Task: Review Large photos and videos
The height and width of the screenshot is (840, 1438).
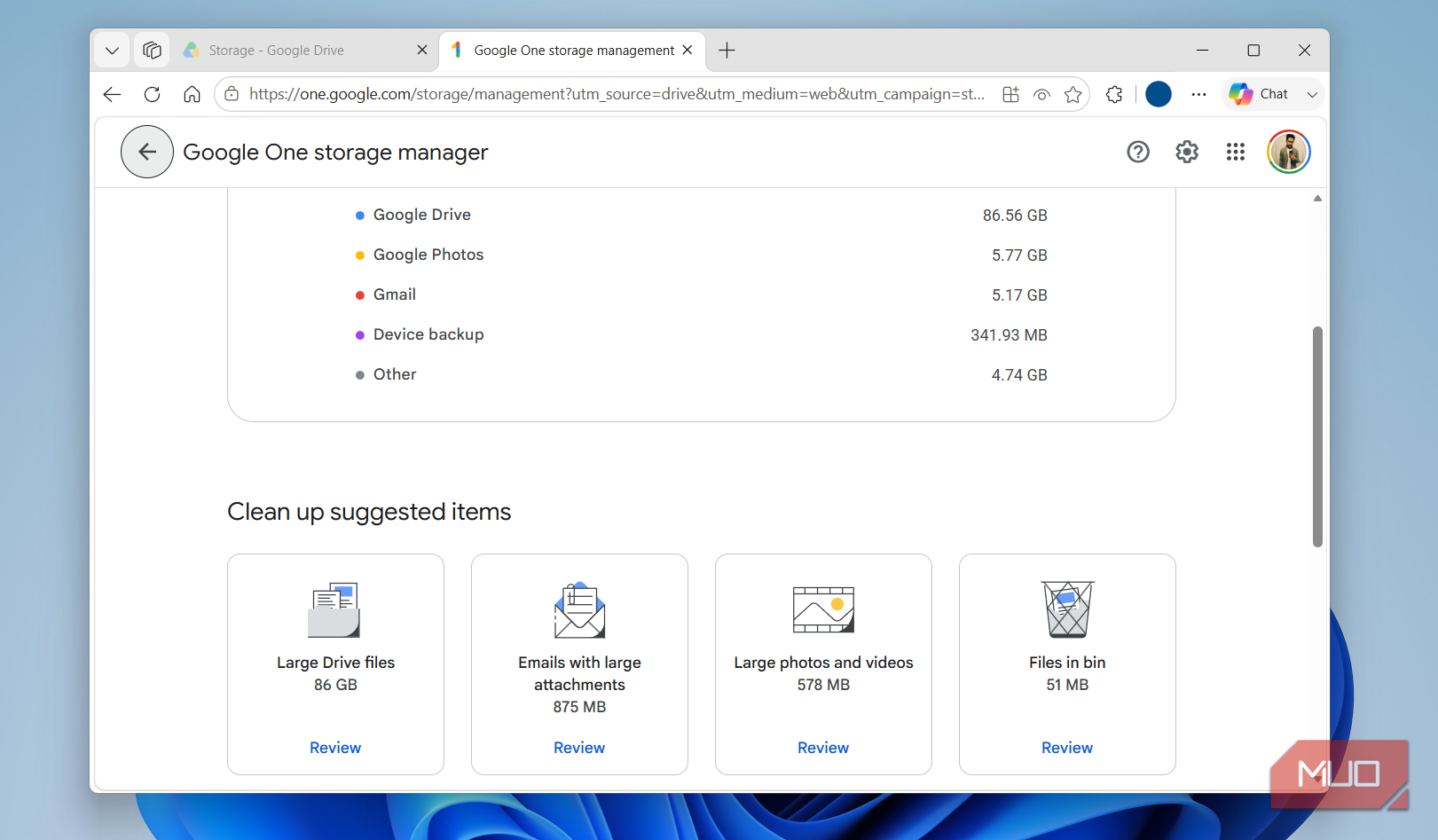Action: 823,748
